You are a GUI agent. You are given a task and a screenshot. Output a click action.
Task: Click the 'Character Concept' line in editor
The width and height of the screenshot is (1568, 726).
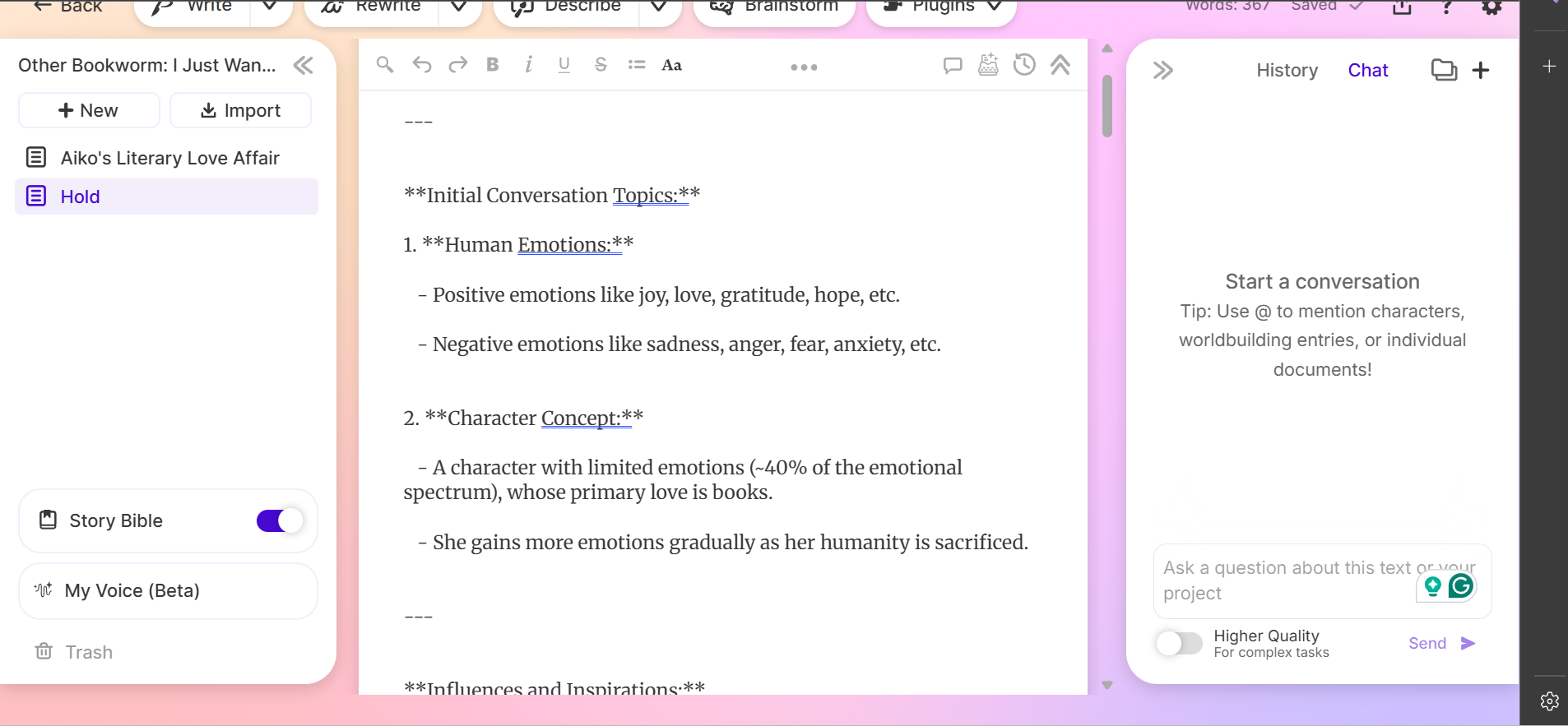(523, 418)
